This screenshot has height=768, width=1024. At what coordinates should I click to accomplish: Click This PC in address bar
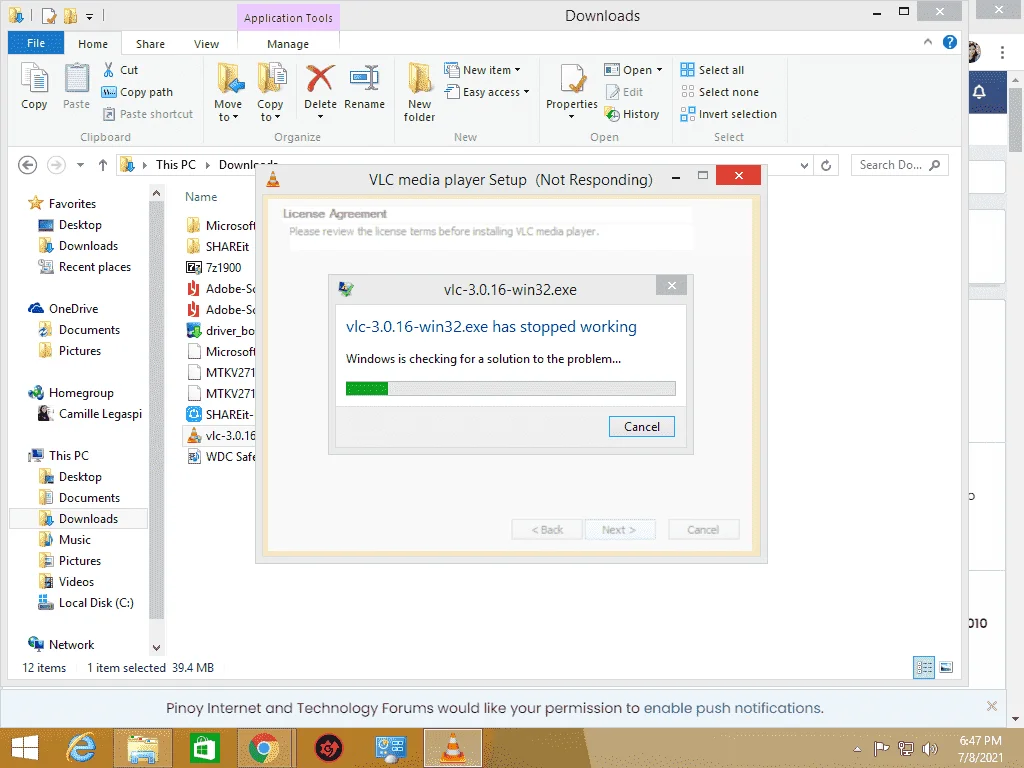(x=176, y=165)
